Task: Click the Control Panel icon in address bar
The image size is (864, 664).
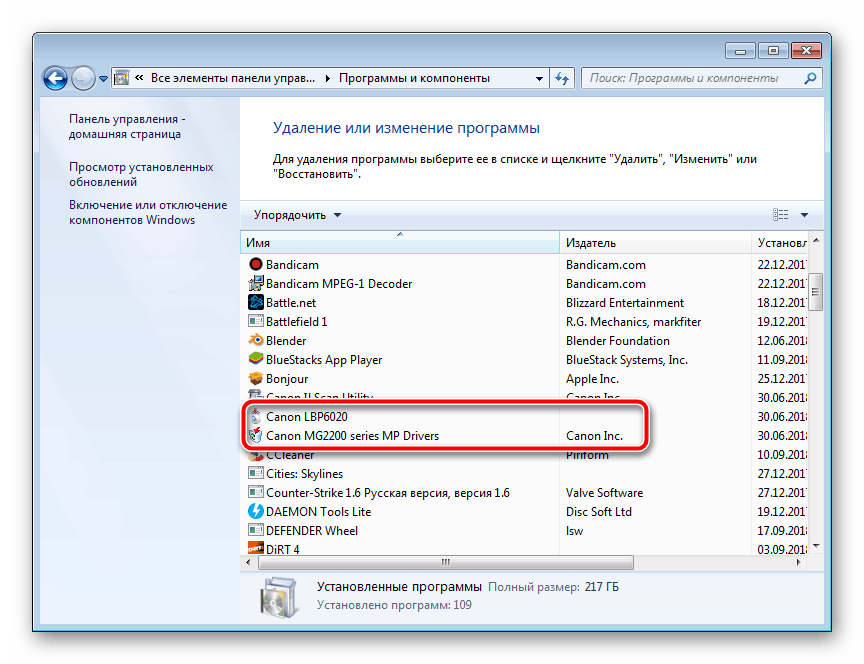Action: (121, 78)
